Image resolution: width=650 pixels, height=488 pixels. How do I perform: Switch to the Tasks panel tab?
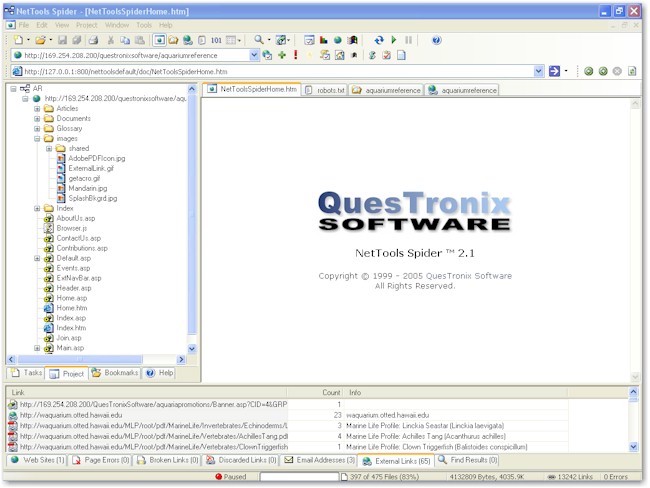[27, 373]
